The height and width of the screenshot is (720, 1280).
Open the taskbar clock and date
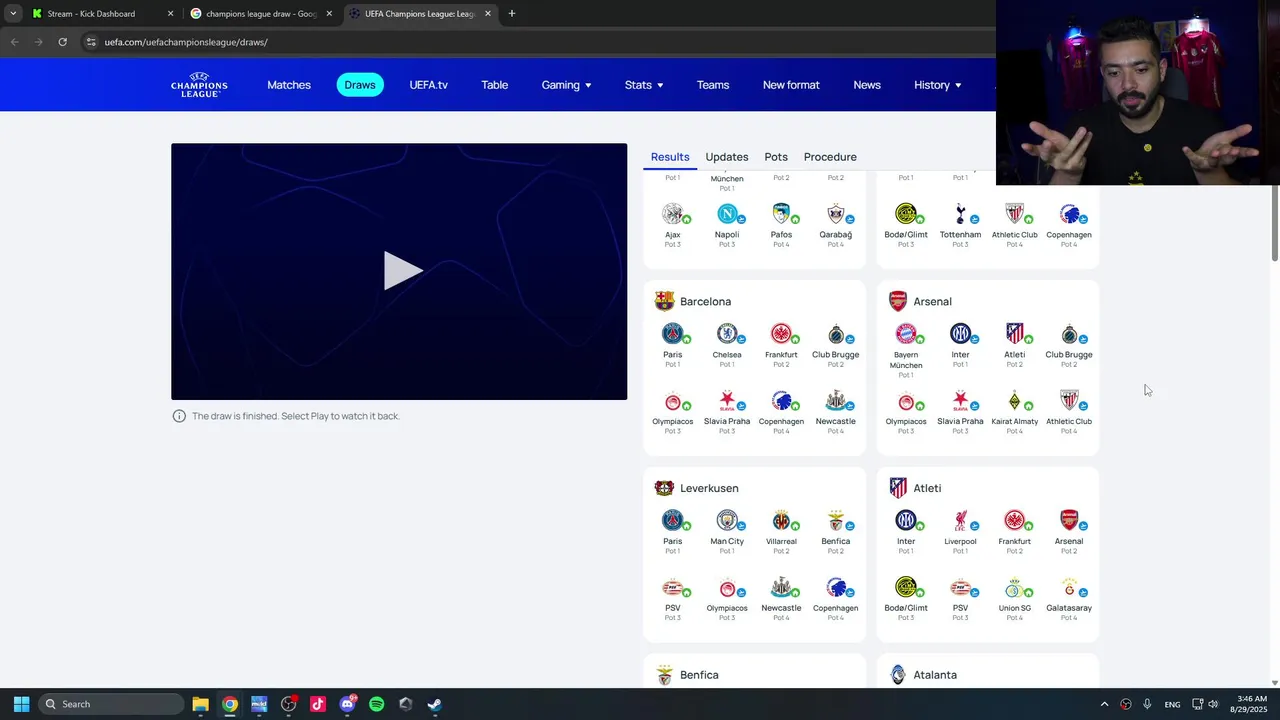tap(1251, 704)
